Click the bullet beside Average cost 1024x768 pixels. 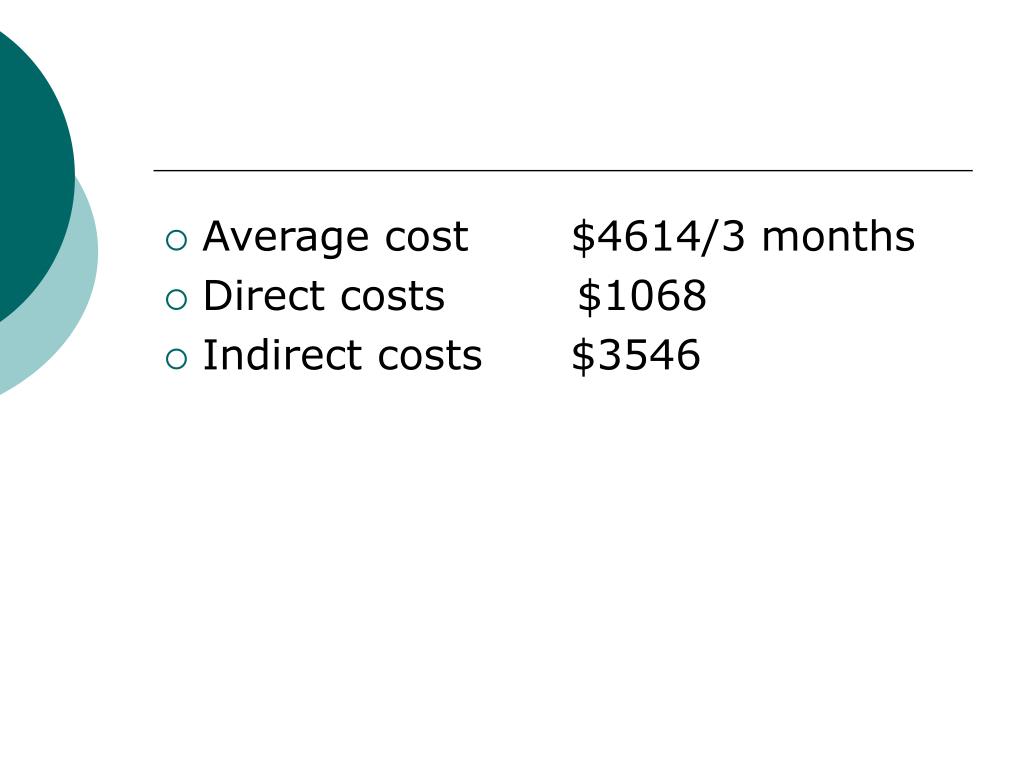(x=176, y=240)
